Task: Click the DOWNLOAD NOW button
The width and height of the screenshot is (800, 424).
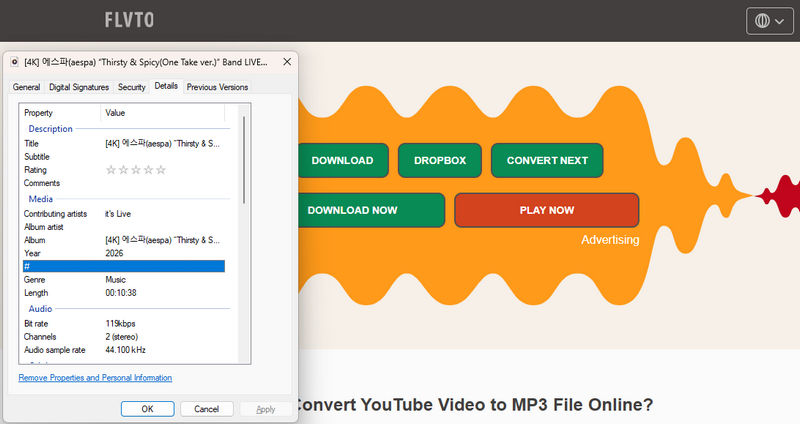Action: (371, 210)
